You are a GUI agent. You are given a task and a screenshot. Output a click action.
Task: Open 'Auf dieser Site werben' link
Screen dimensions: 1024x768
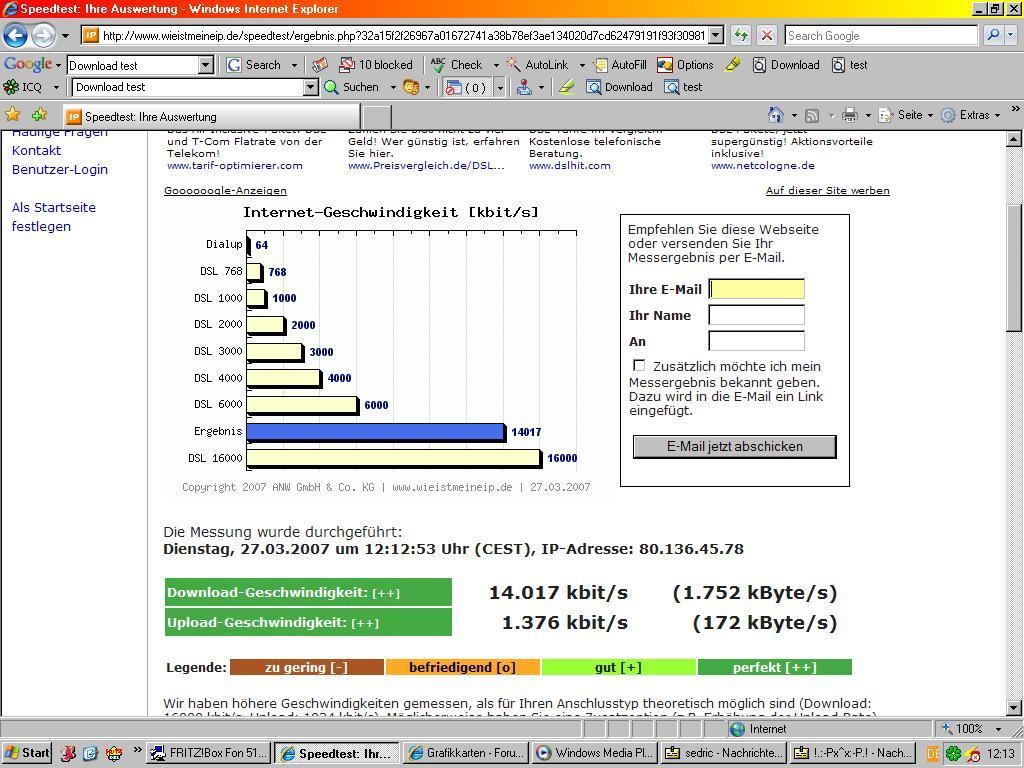click(827, 191)
